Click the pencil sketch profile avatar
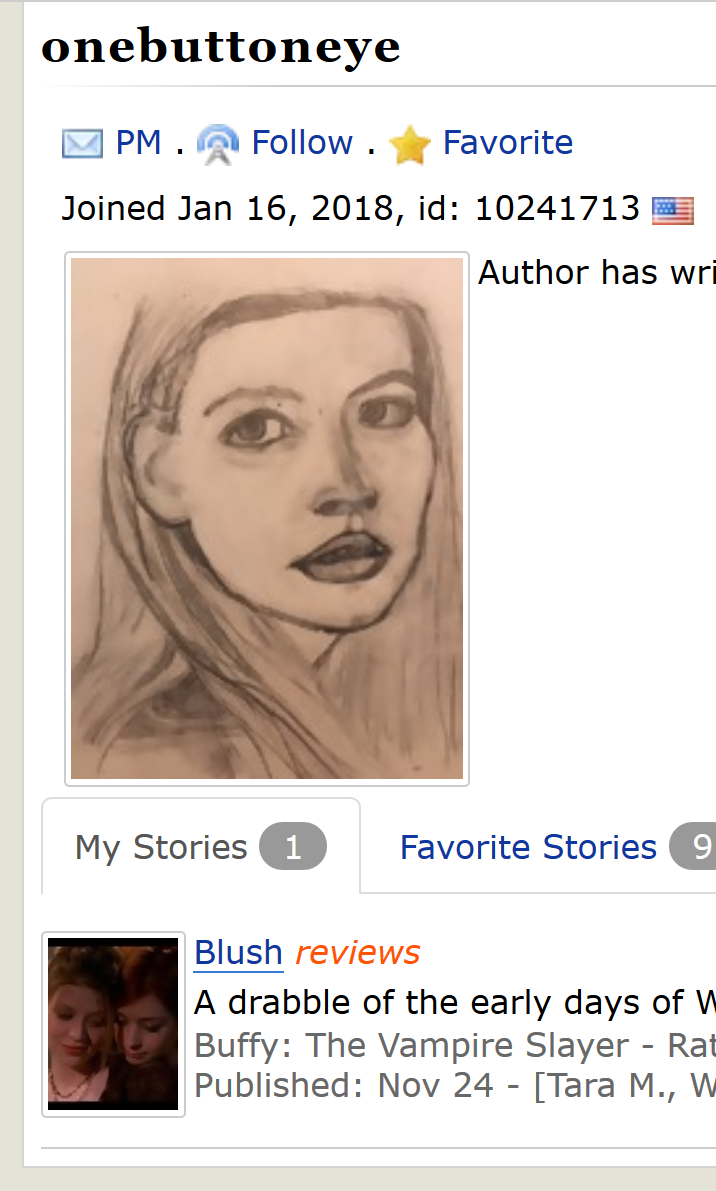The height and width of the screenshot is (1191, 716). pyautogui.click(x=267, y=518)
